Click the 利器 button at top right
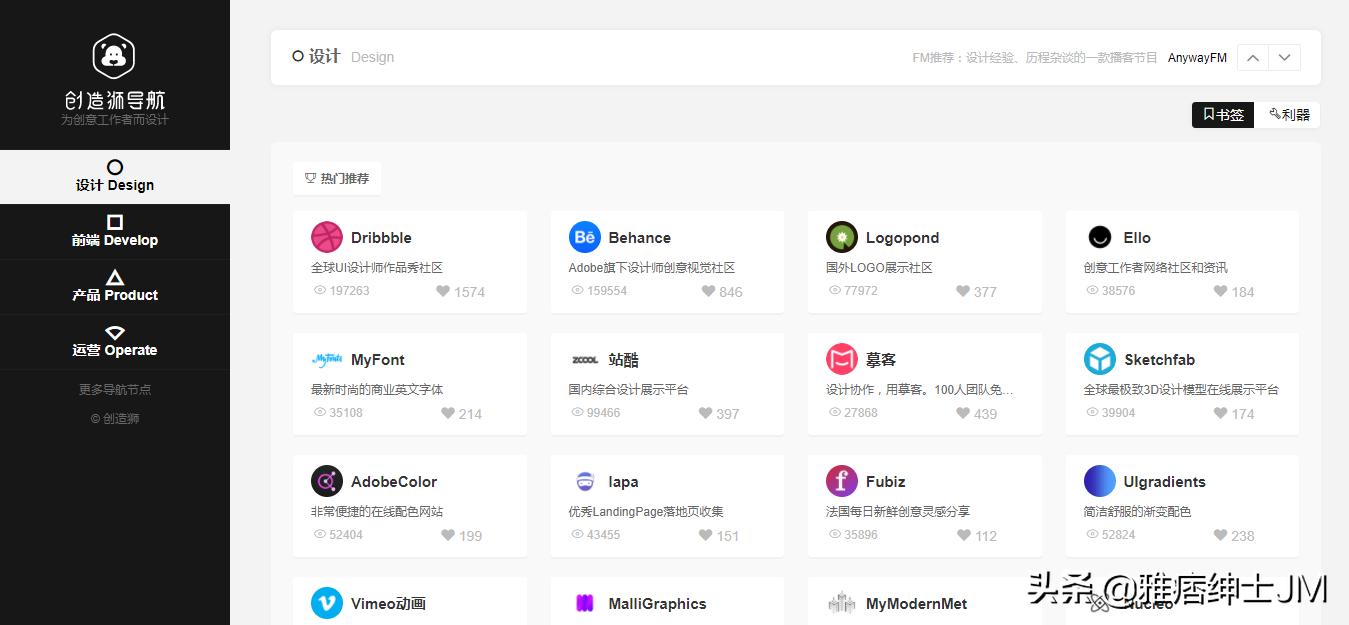Viewport: 1349px width, 625px height. tap(1289, 114)
